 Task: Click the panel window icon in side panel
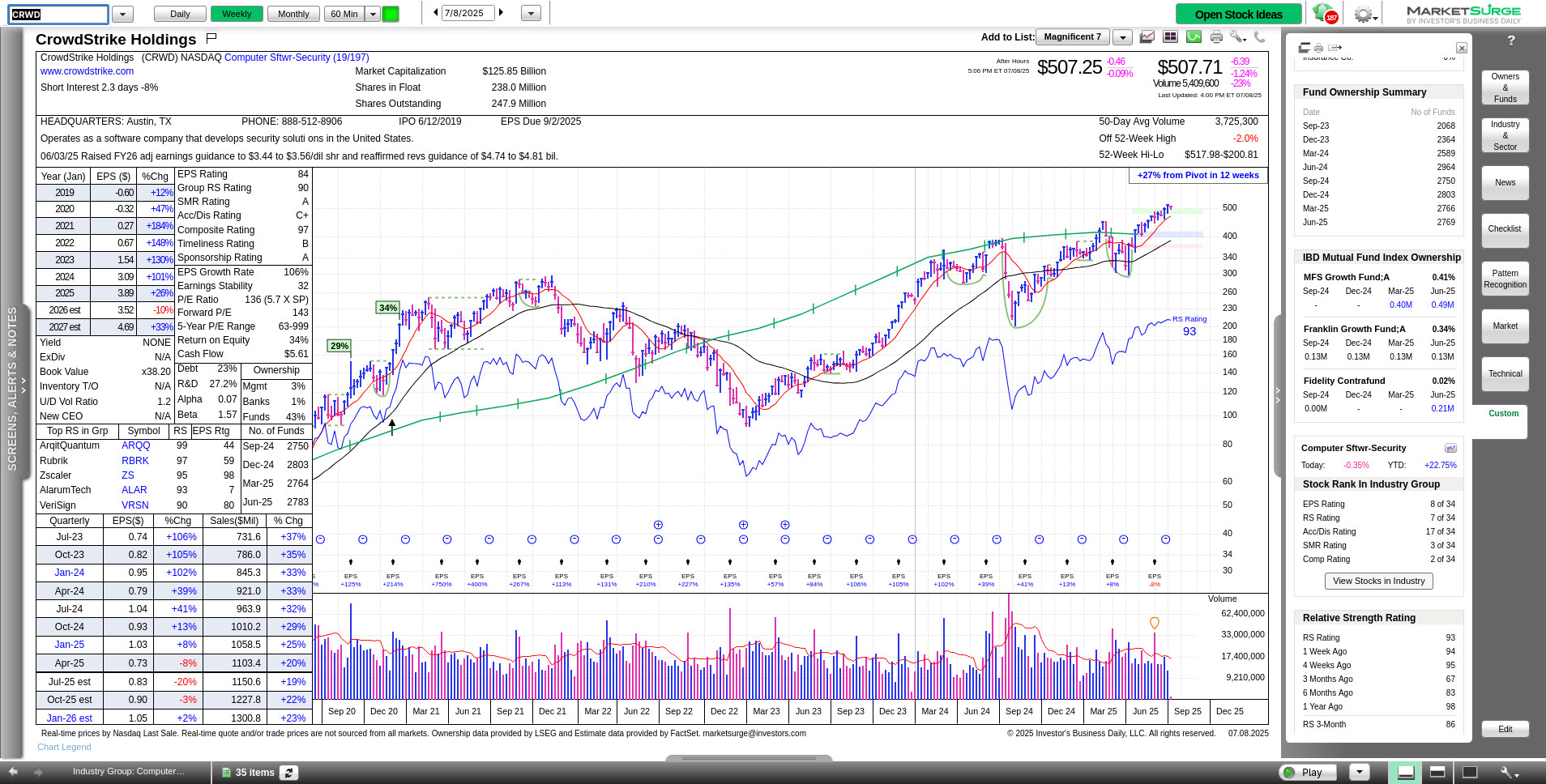(1305, 48)
